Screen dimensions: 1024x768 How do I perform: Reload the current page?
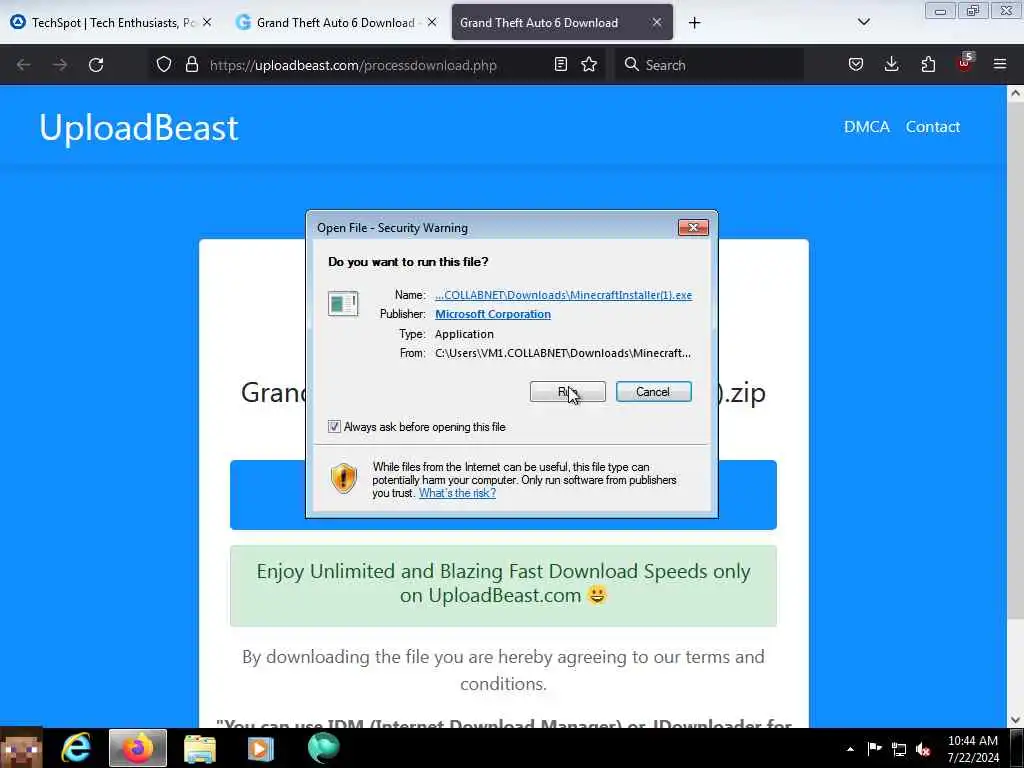96,65
